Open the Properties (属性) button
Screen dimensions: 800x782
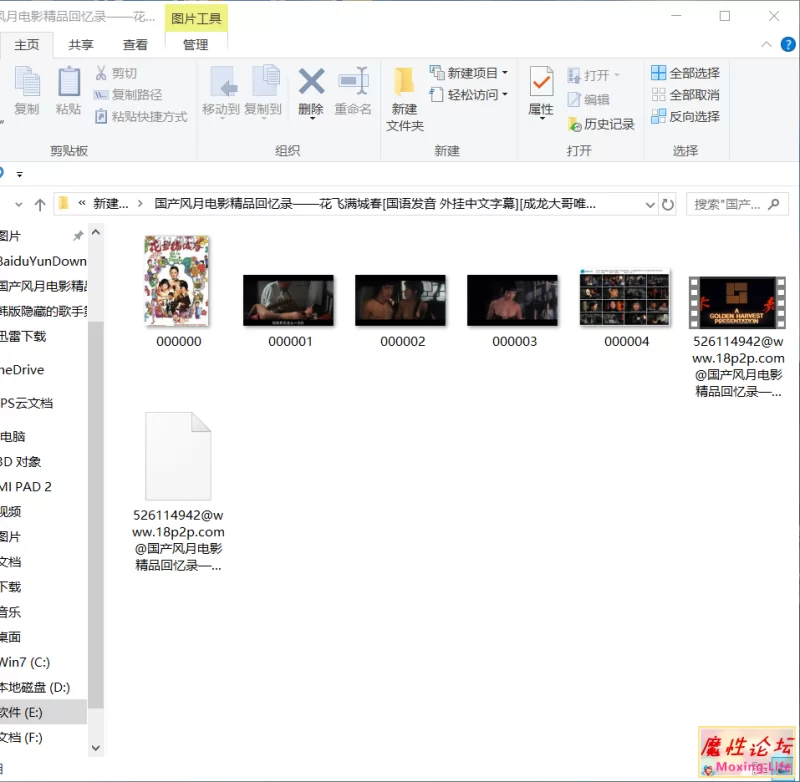click(x=541, y=92)
